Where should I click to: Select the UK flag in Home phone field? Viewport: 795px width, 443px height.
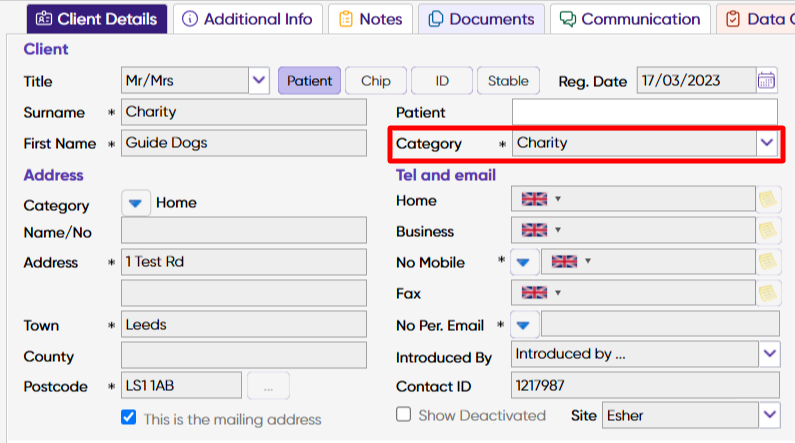coord(534,199)
